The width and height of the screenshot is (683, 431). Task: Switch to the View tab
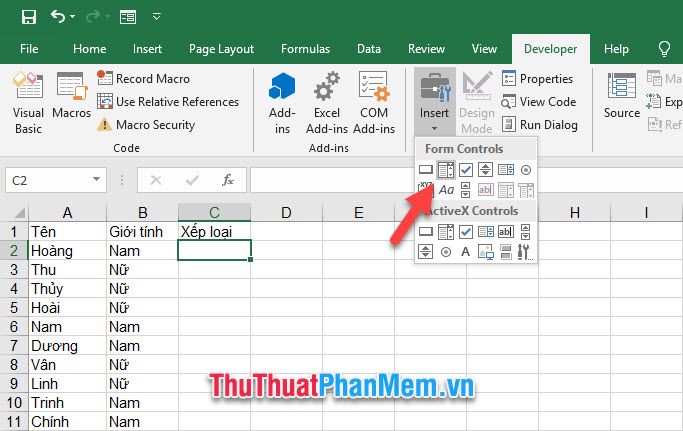[484, 49]
